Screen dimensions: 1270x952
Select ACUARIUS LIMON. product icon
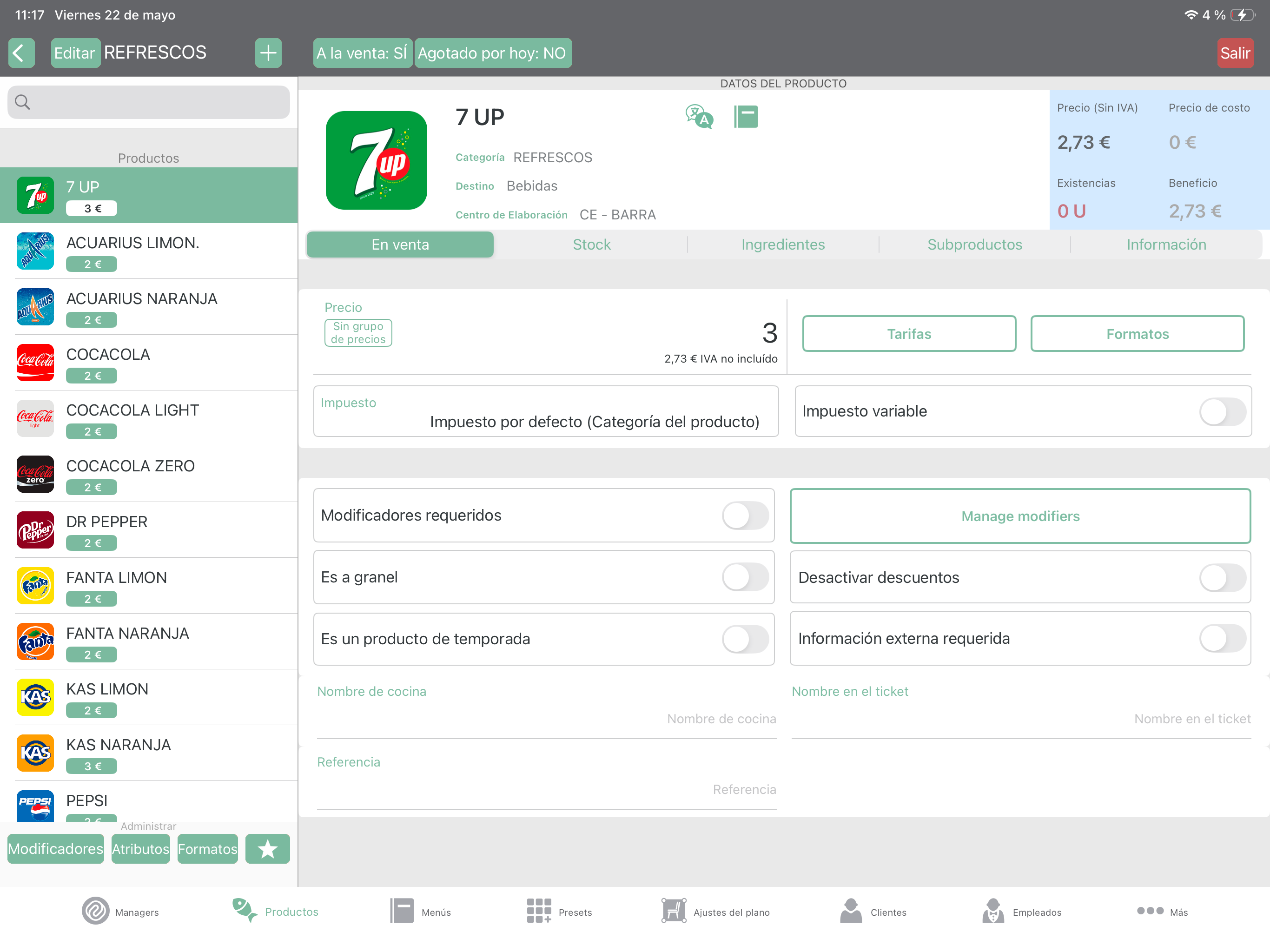(35, 251)
